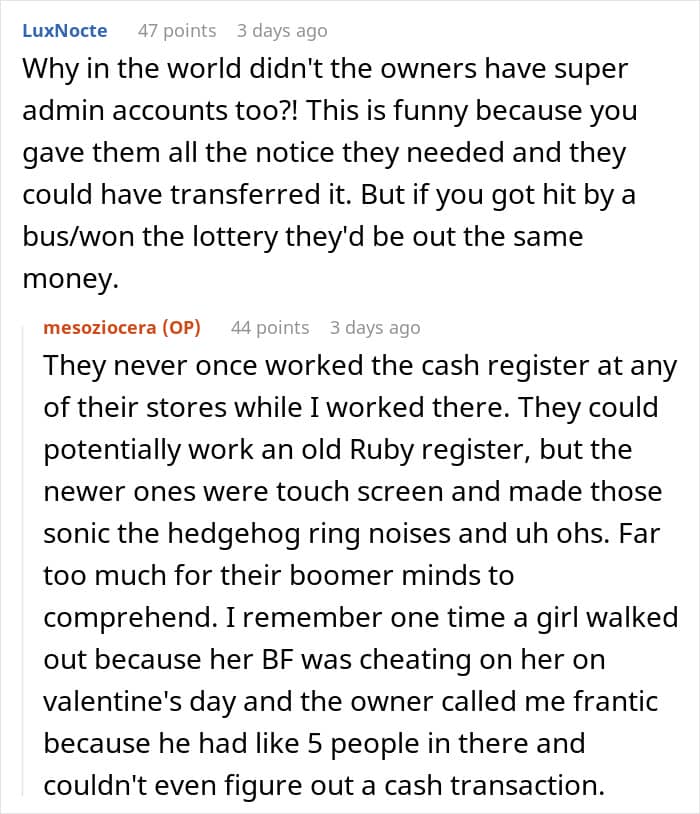The width and height of the screenshot is (700, 814).
Task: Click the "47 points" score label
Action: (x=176, y=31)
